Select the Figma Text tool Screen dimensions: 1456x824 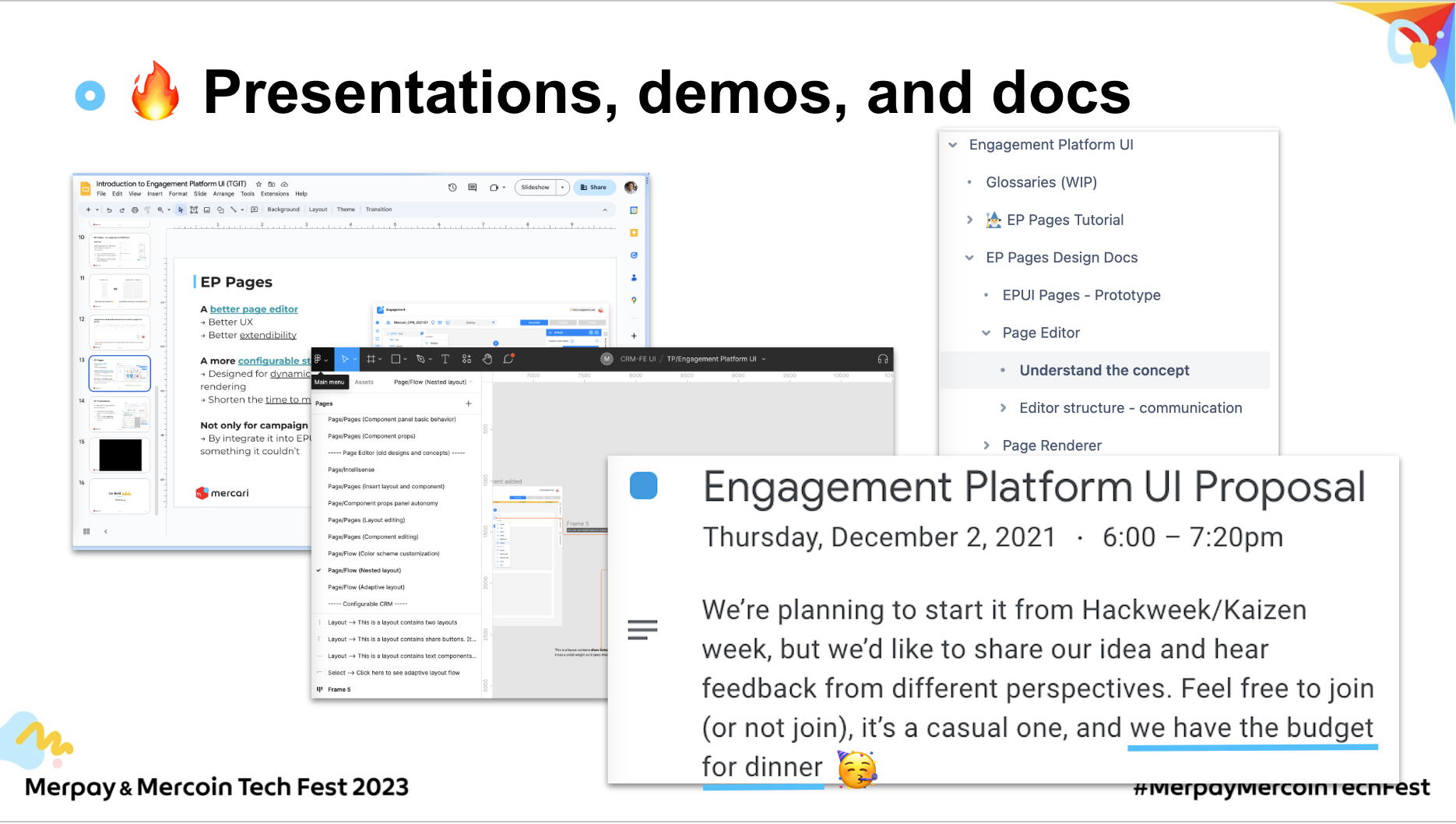(x=445, y=359)
